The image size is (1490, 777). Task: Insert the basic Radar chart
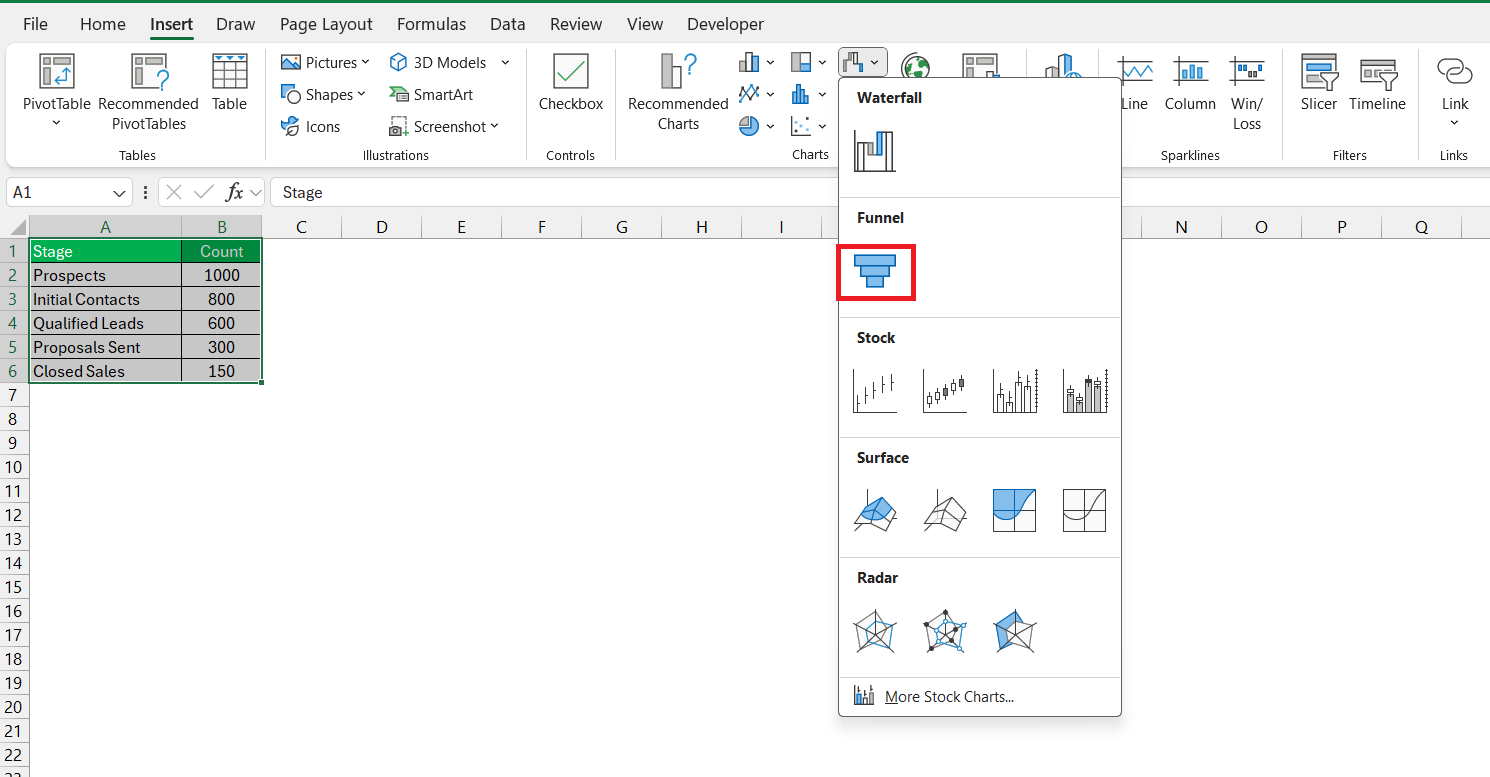pyautogui.click(x=874, y=632)
